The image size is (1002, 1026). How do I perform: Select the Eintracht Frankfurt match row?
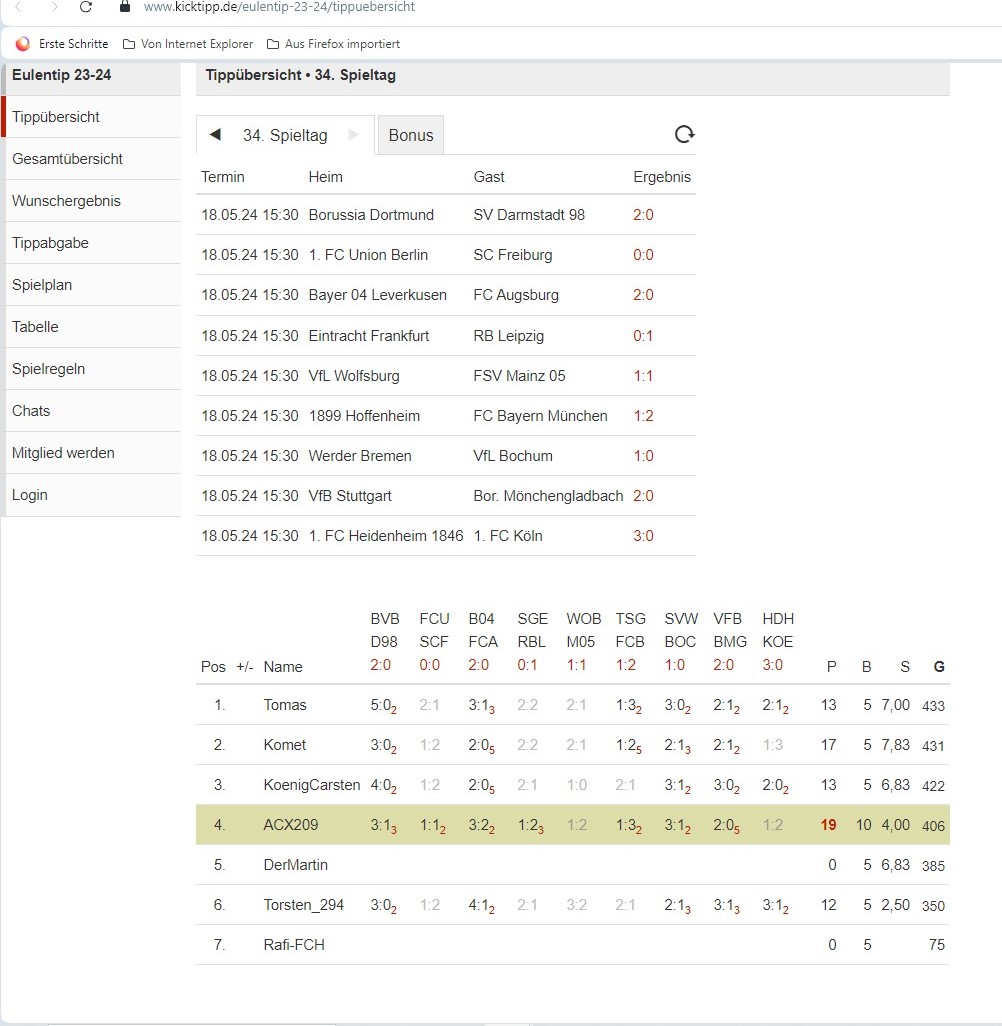tap(446, 336)
